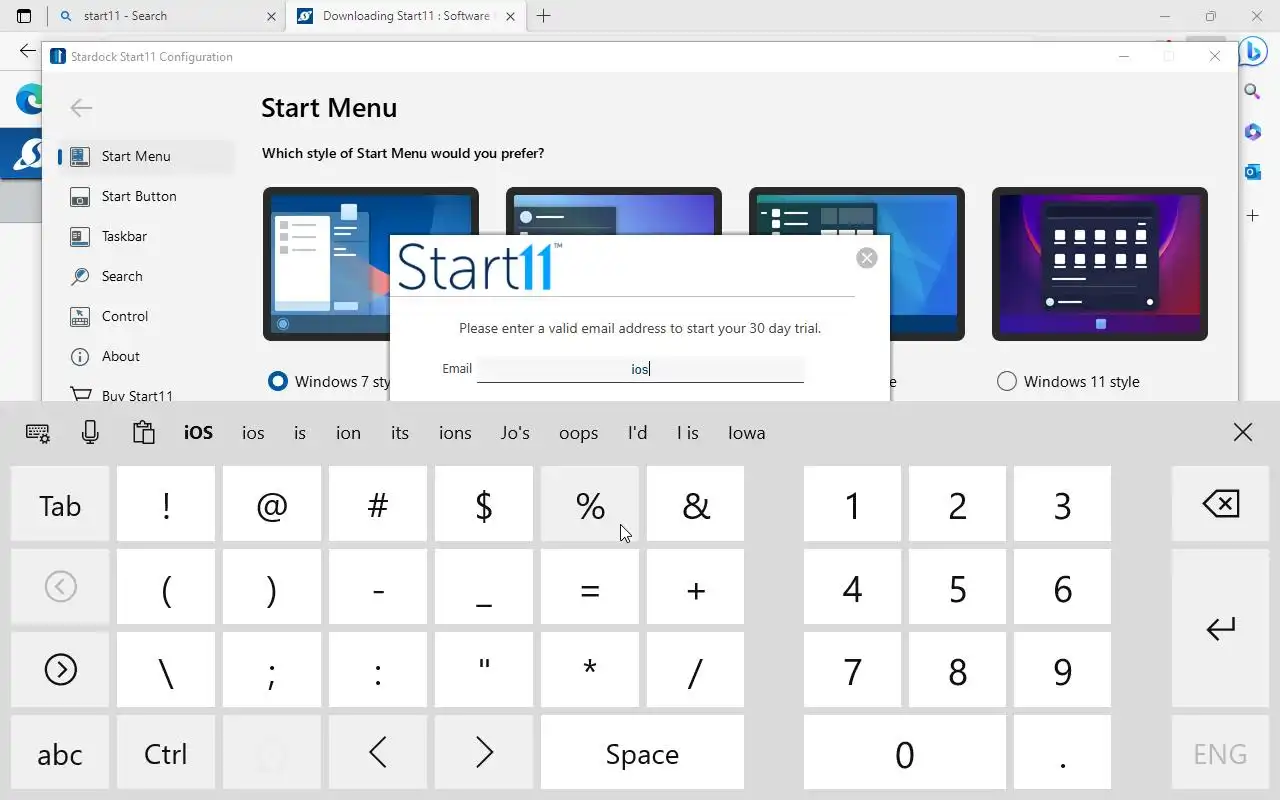Tap the % key

click(x=590, y=504)
